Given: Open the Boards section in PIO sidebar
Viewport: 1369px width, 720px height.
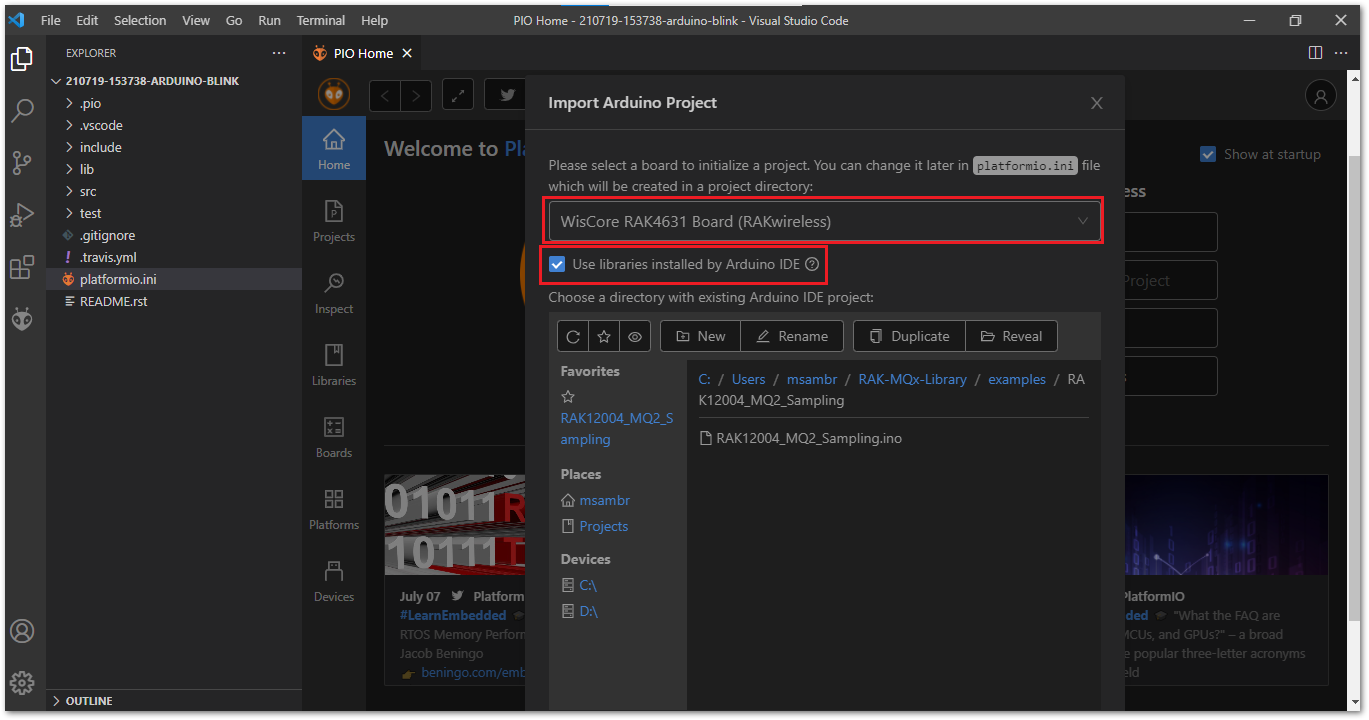Looking at the screenshot, I should click(x=334, y=437).
